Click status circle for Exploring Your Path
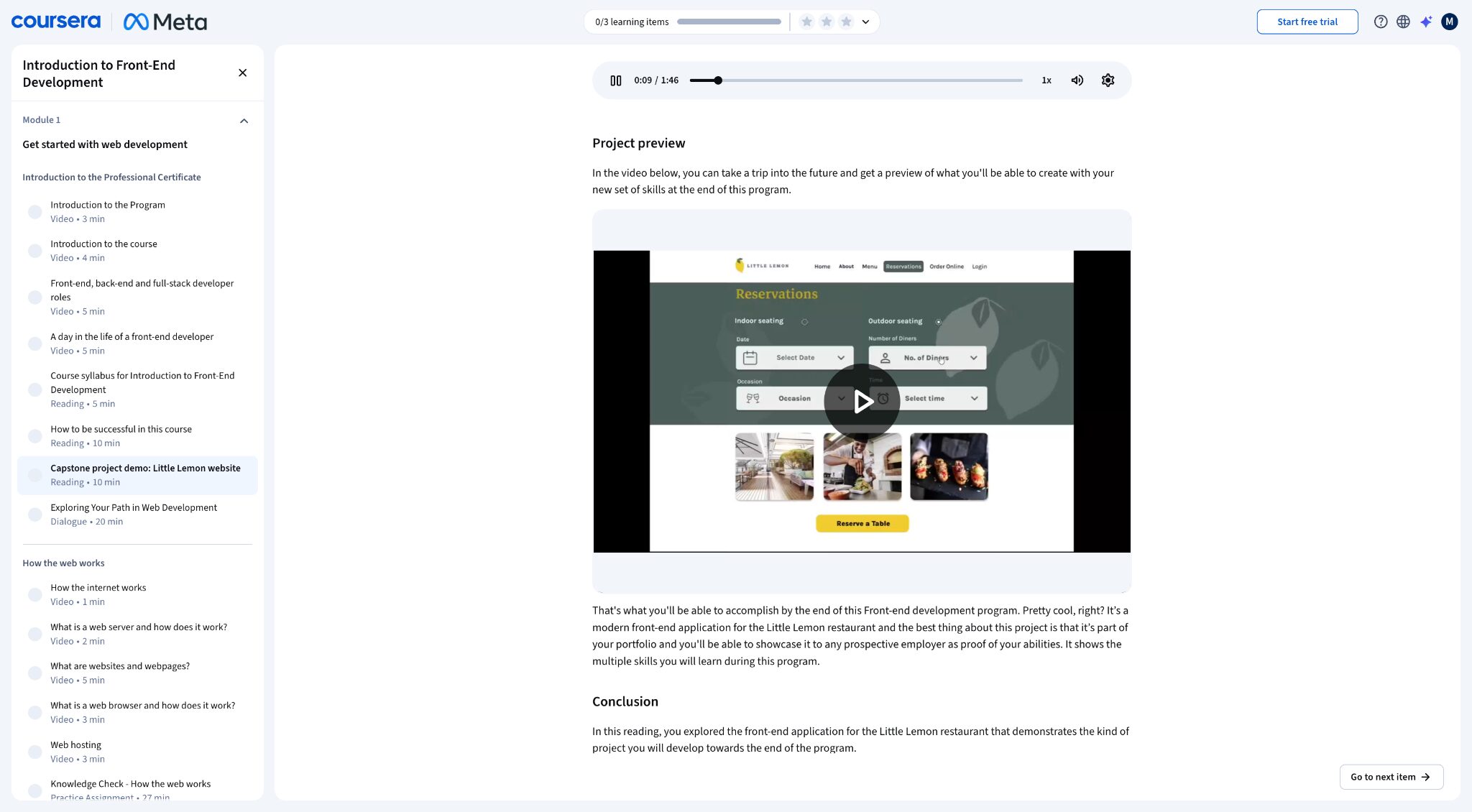Viewport: 1472px width, 812px height. pyautogui.click(x=34, y=515)
